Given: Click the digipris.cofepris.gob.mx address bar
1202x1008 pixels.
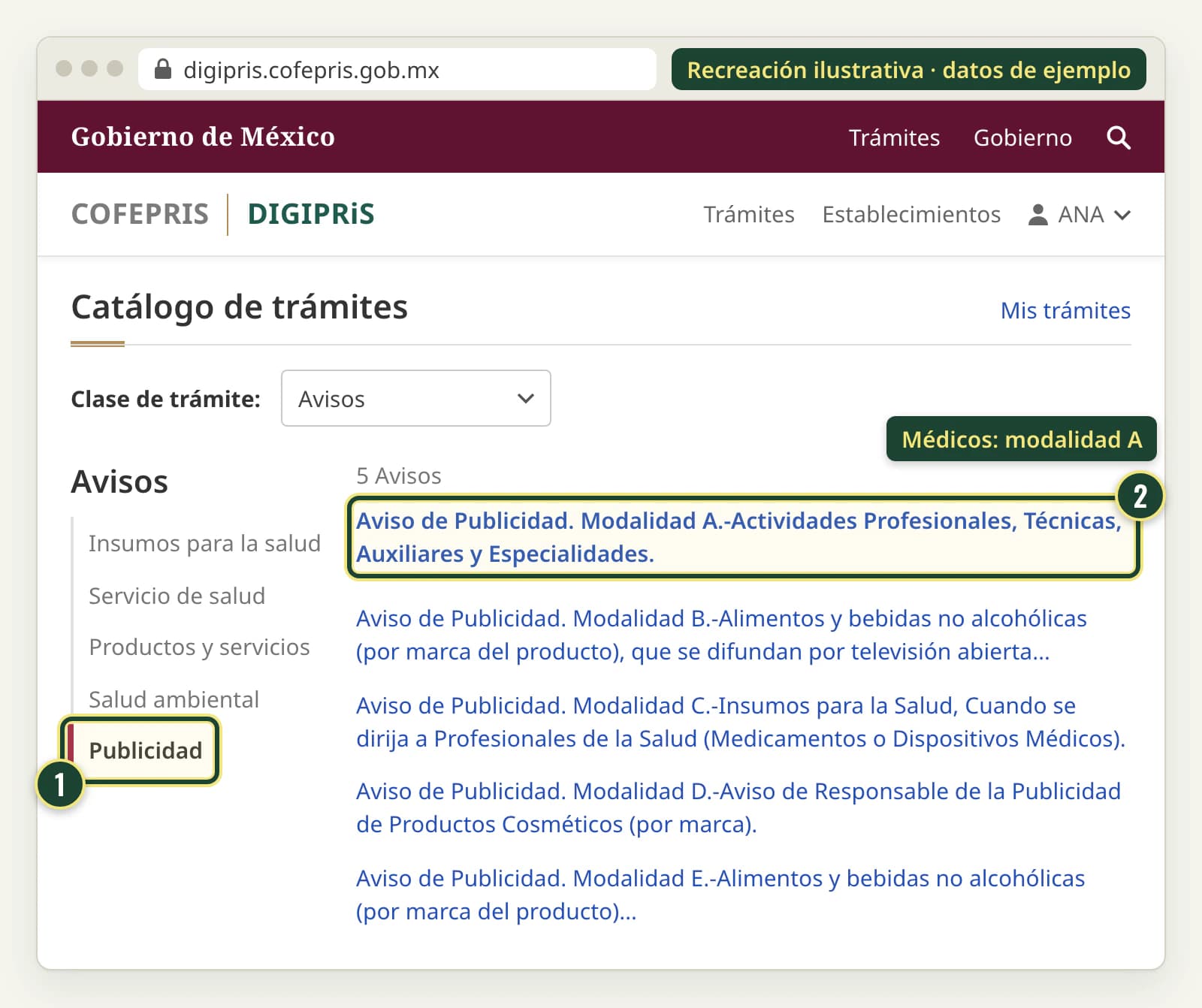Looking at the screenshot, I should 397,69.
